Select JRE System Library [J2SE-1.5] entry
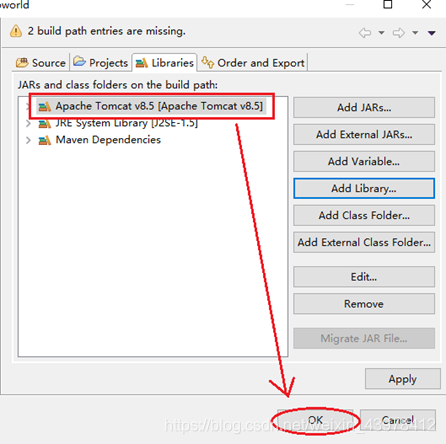 pyautogui.click(x=127, y=123)
